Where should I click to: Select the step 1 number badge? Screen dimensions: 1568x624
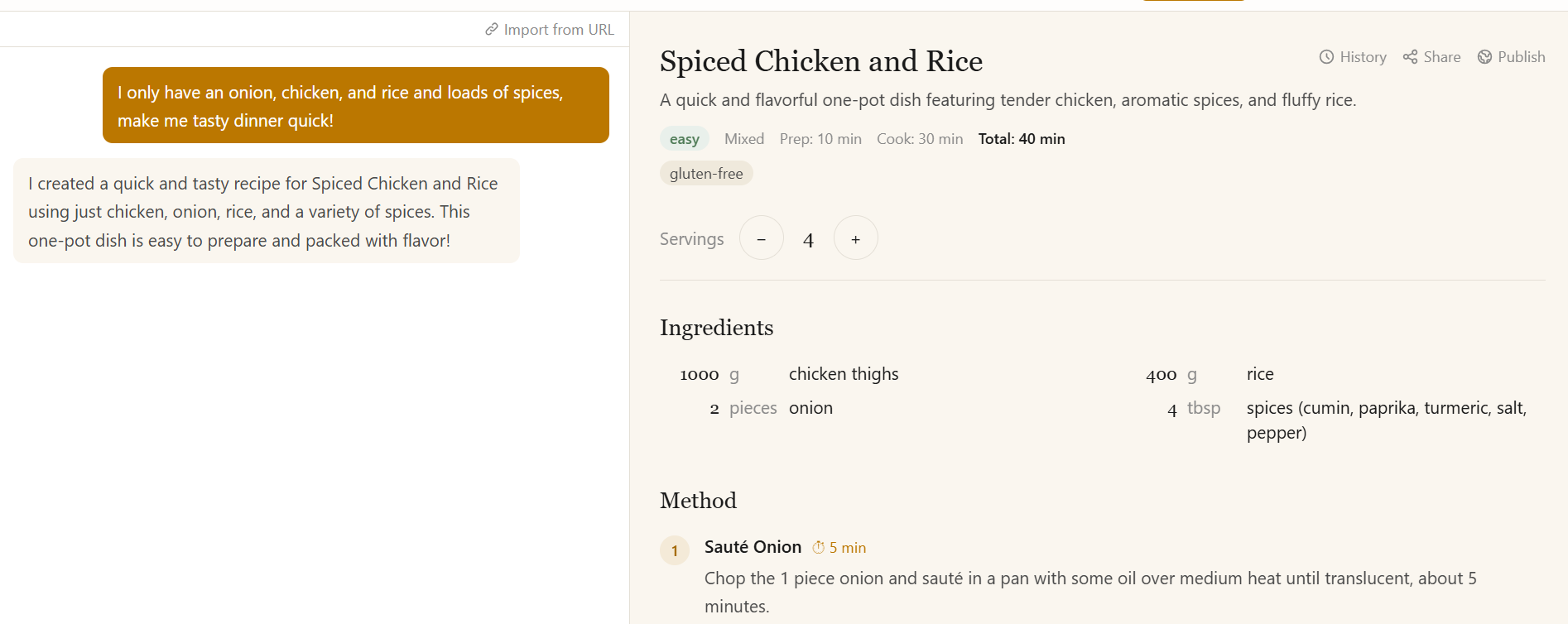674,550
